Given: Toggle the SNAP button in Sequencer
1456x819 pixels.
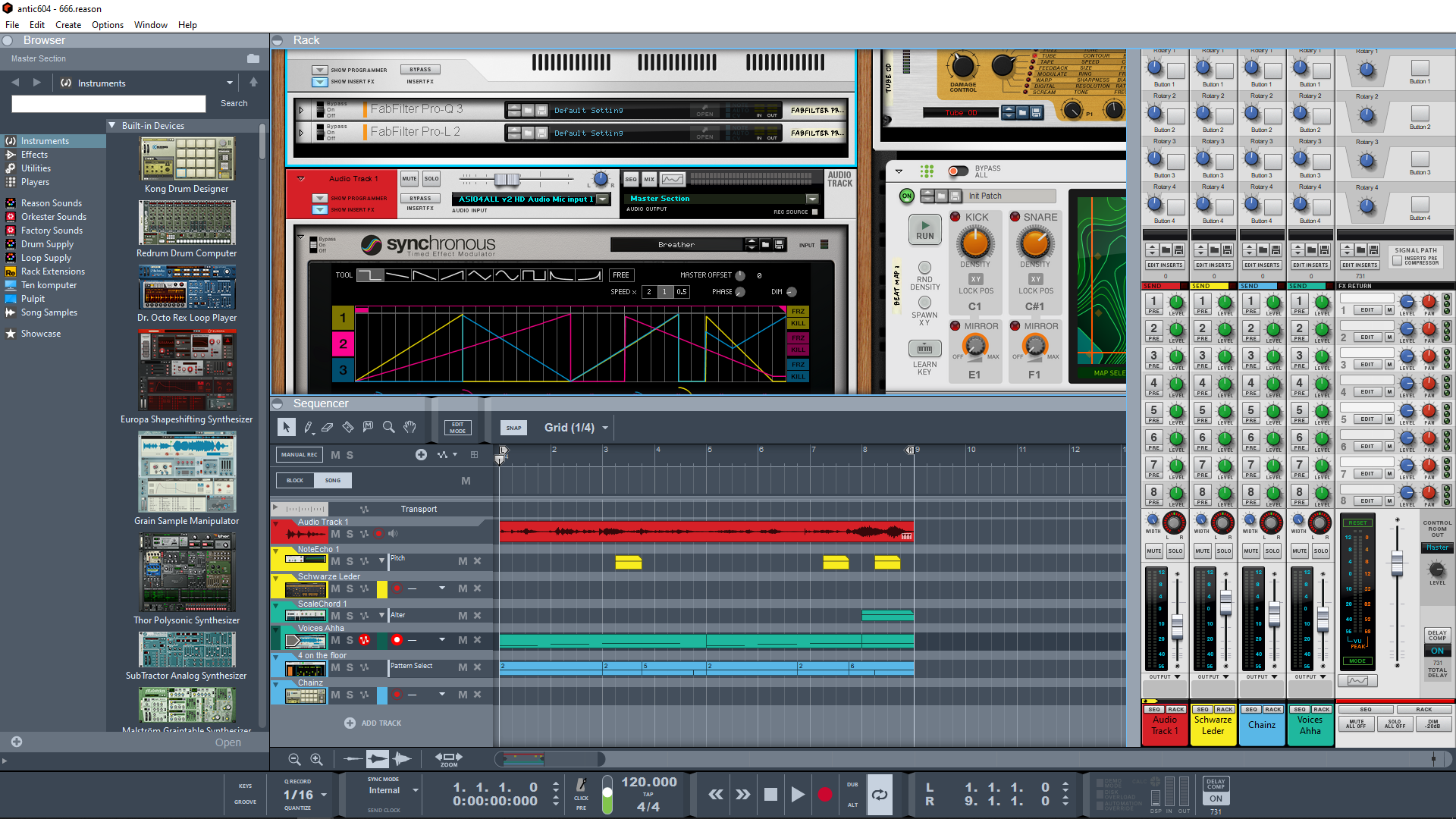Looking at the screenshot, I should [513, 428].
